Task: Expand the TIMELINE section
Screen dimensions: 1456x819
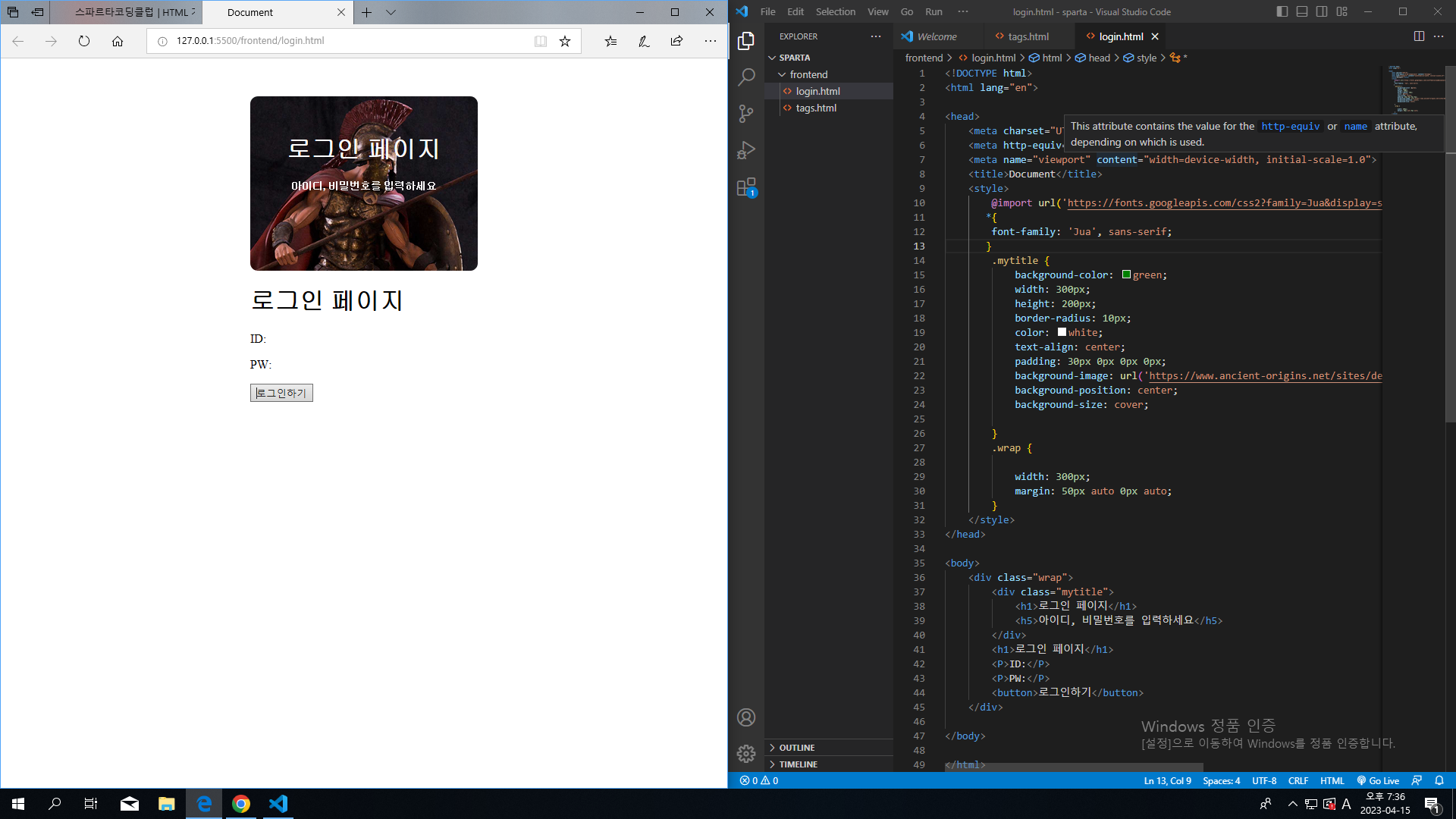Action: pyautogui.click(x=829, y=764)
